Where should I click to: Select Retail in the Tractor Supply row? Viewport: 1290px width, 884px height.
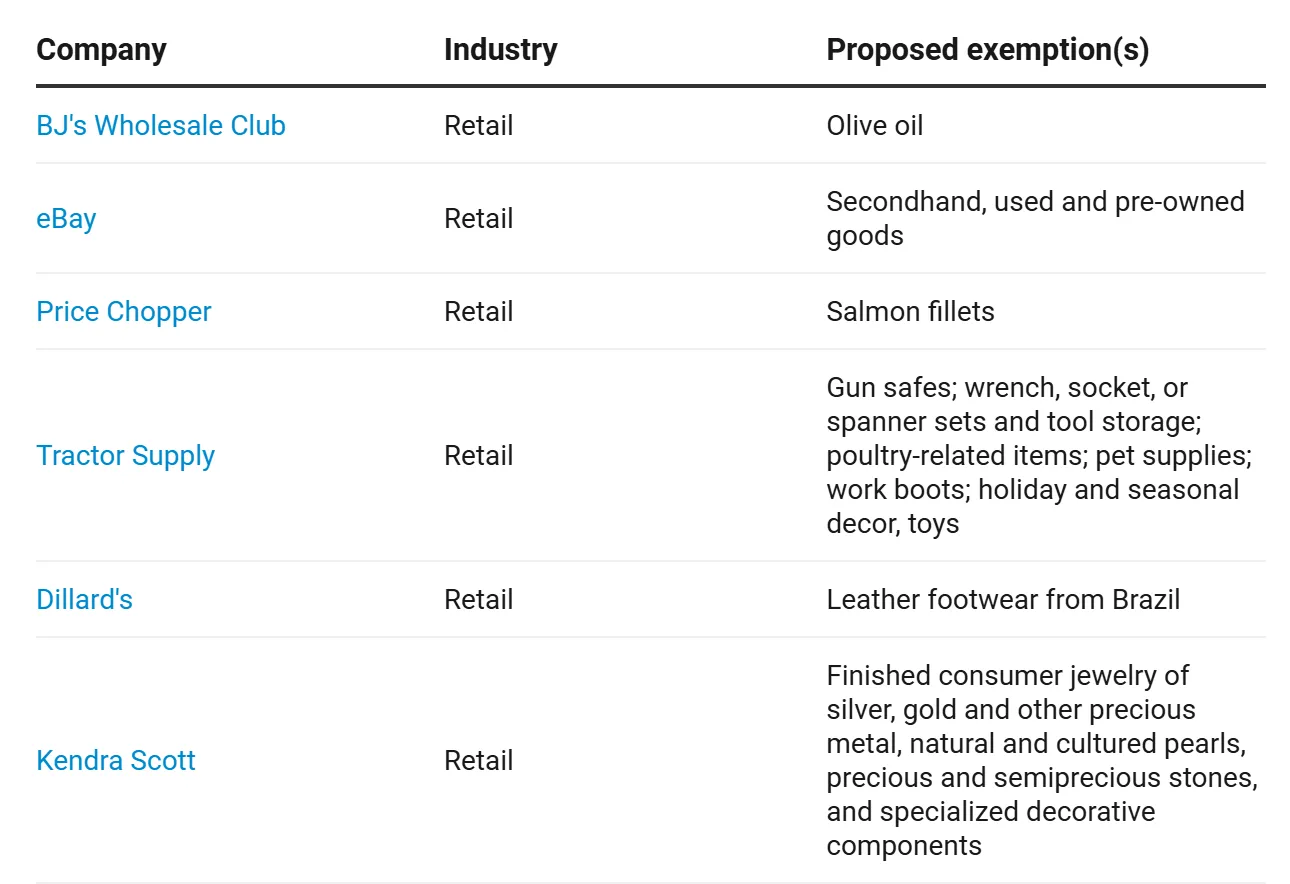pyautogui.click(x=479, y=456)
